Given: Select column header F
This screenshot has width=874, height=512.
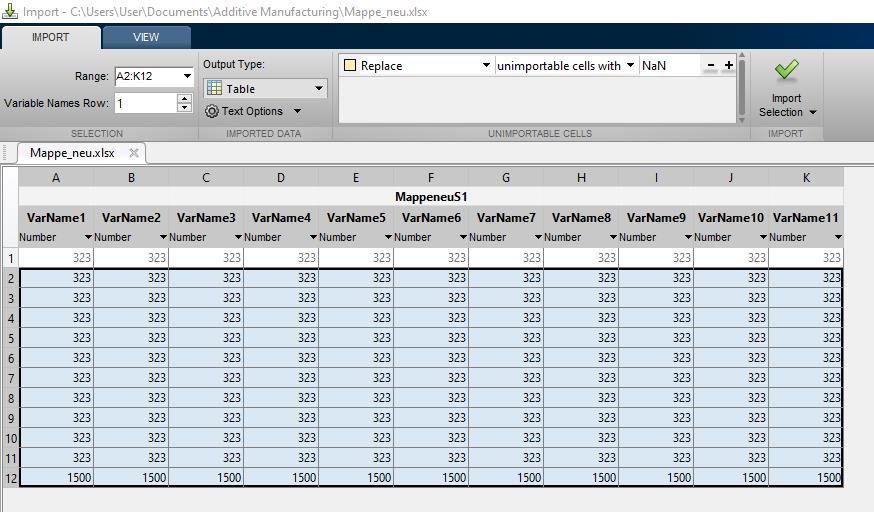Looking at the screenshot, I should [431, 178].
